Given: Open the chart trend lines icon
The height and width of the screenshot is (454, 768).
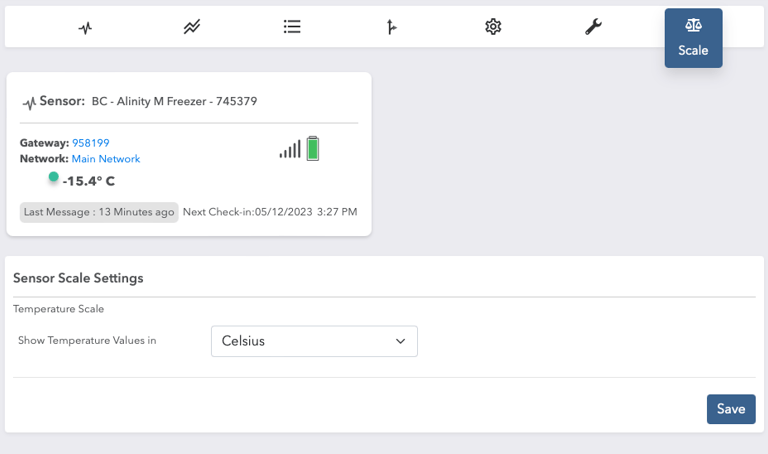Looking at the screenshot, I should tap(192, 26).
